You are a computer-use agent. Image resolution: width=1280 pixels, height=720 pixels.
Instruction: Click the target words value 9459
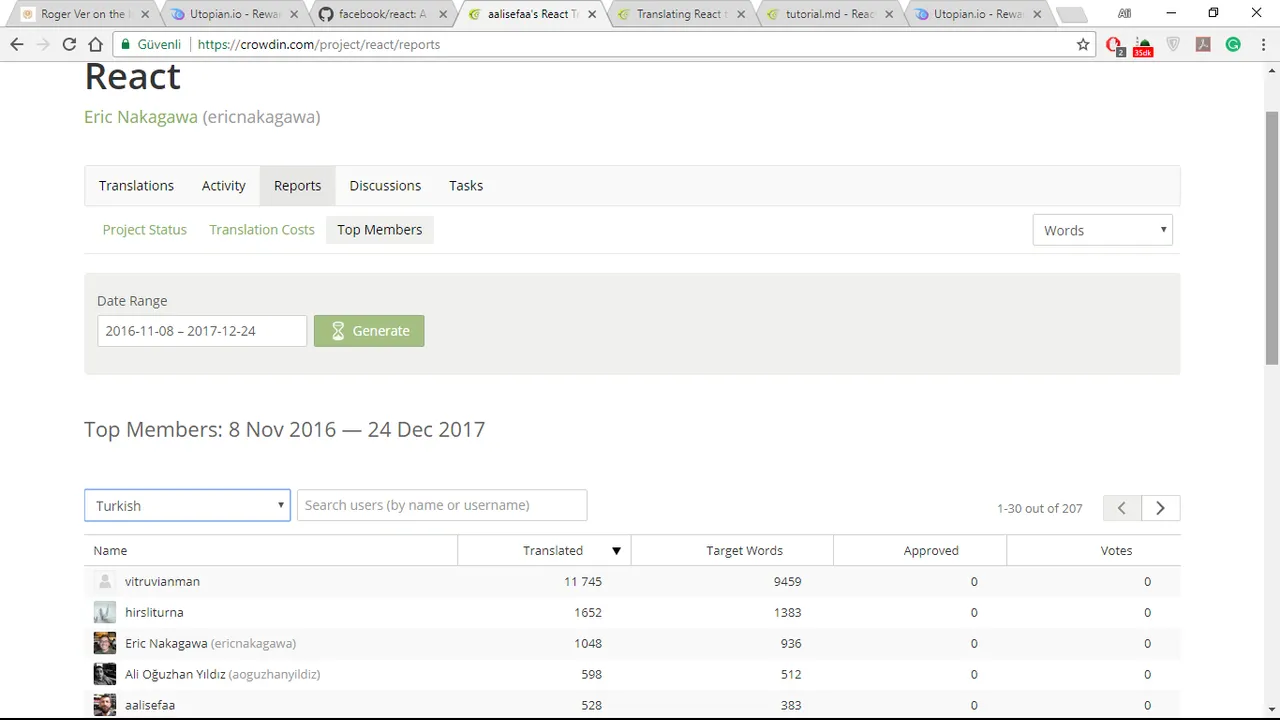tap(787, 581)
